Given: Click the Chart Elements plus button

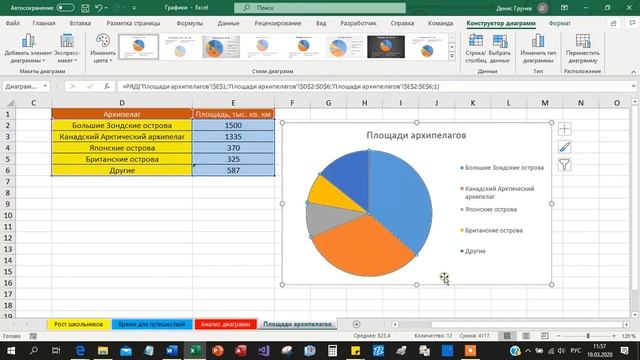Looking at the screenshot, I should pos(564,129).
